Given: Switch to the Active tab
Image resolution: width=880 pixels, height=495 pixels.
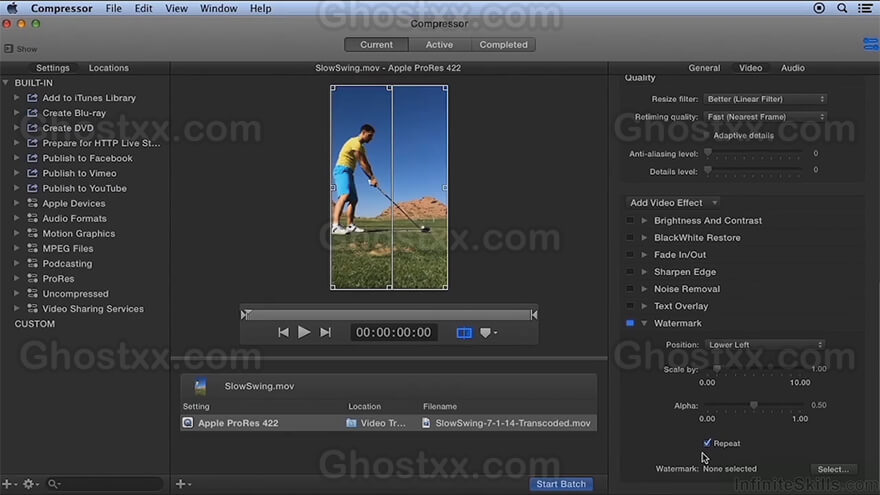Looking at the screenshot, I should click(x=439, y=44).
